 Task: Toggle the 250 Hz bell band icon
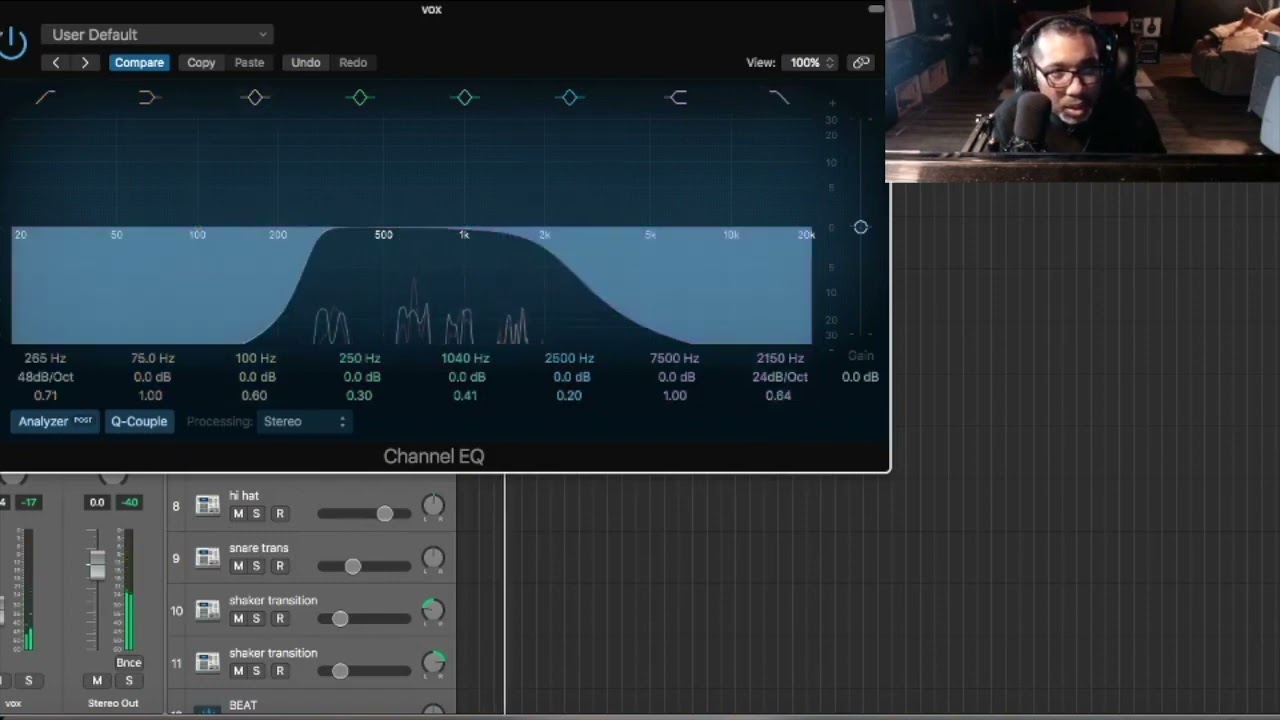coord(360,97)
